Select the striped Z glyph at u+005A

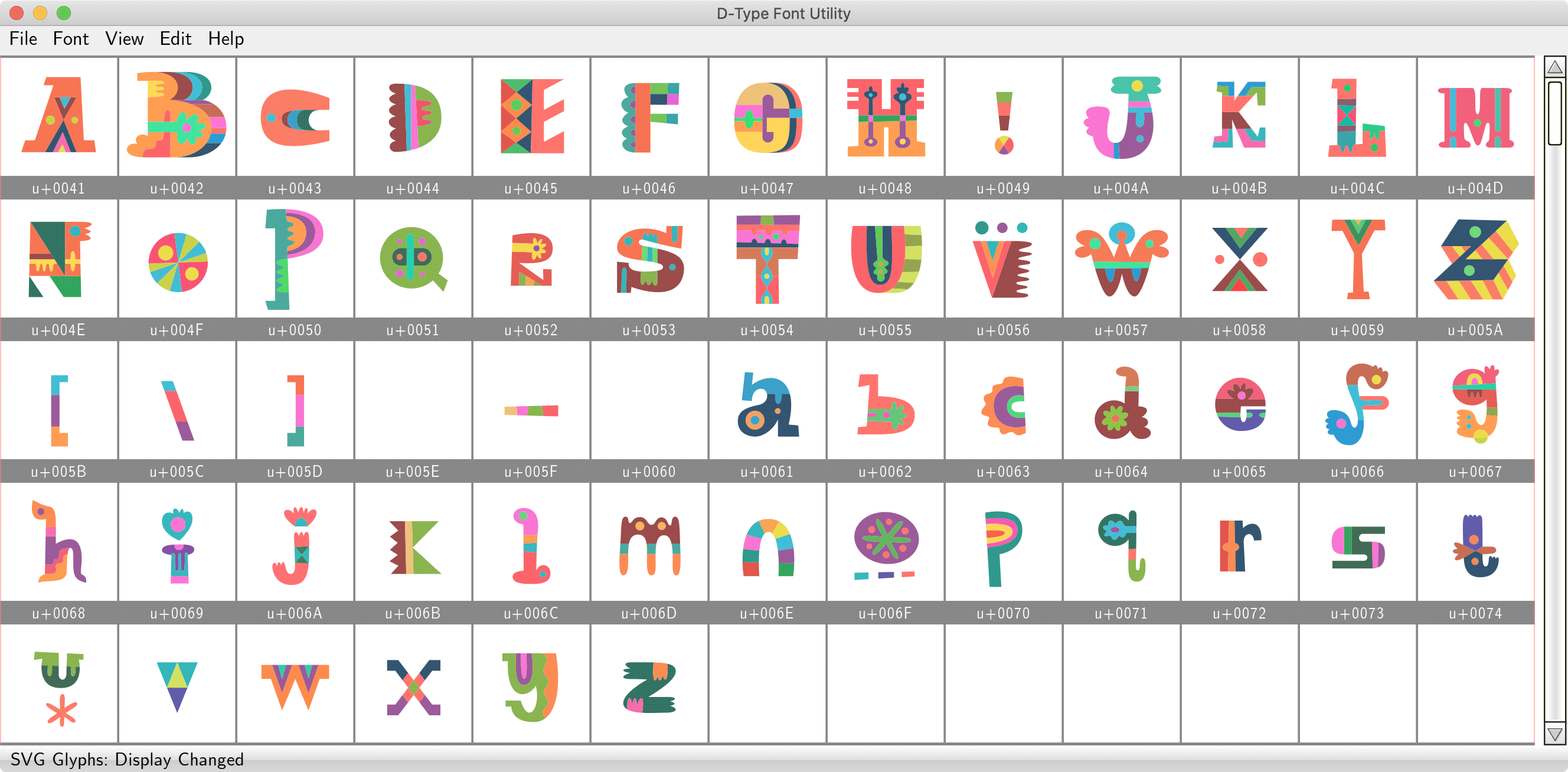click(1476, 259)
